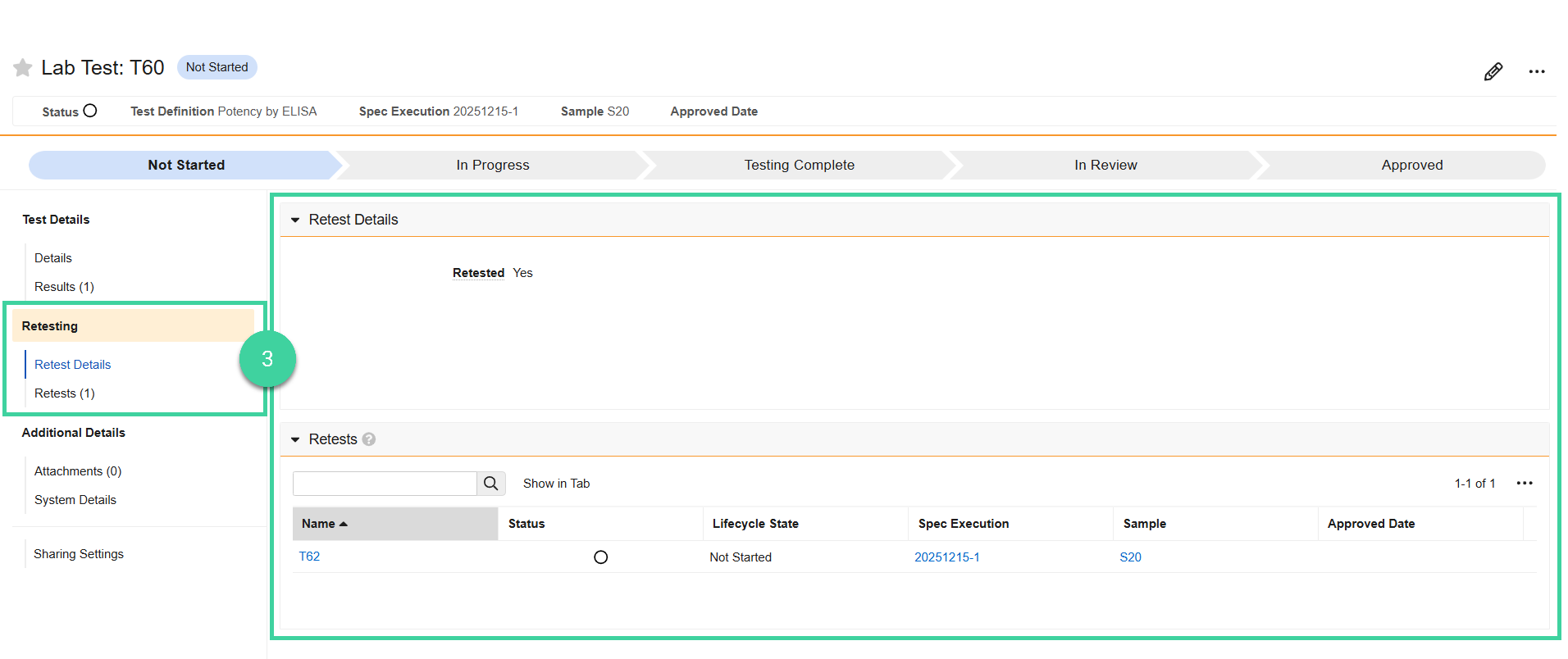Open Retest Details in the sidebar
1568x659 pixels.
[72, 365]
